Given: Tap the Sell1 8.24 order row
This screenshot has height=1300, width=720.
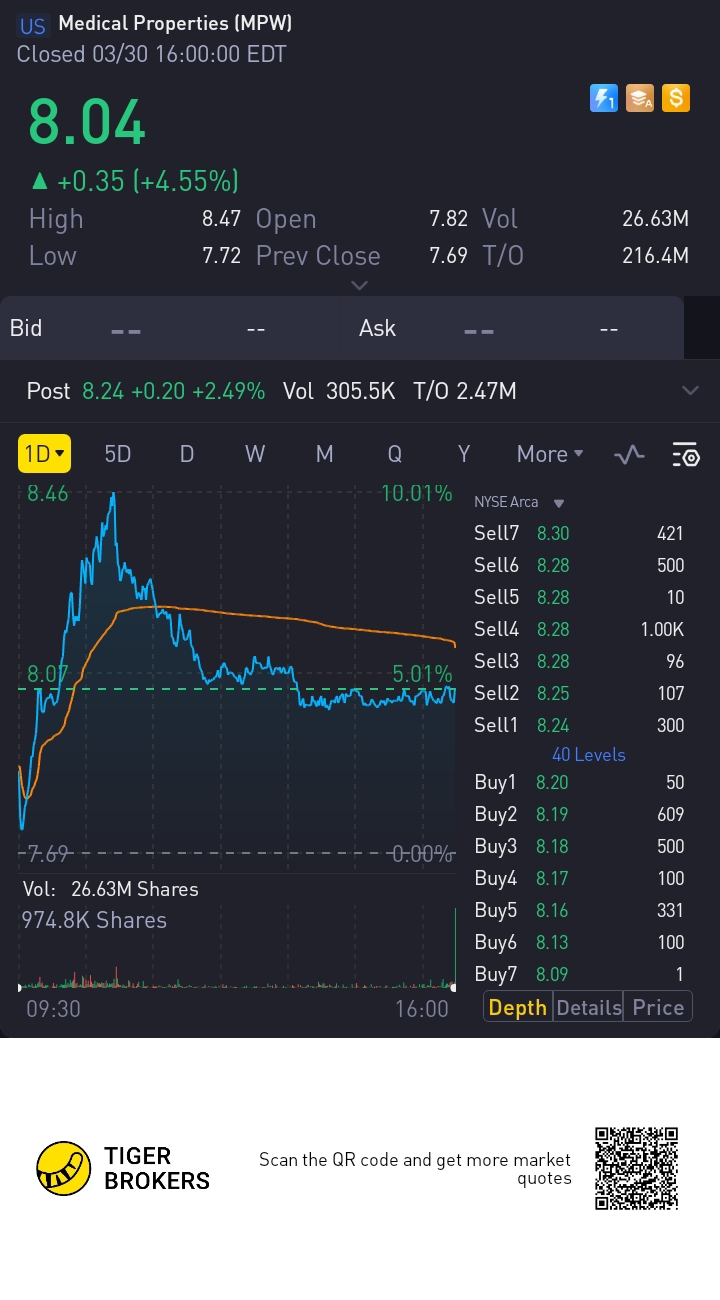Looking at the screenshot, I should [579, 725].
